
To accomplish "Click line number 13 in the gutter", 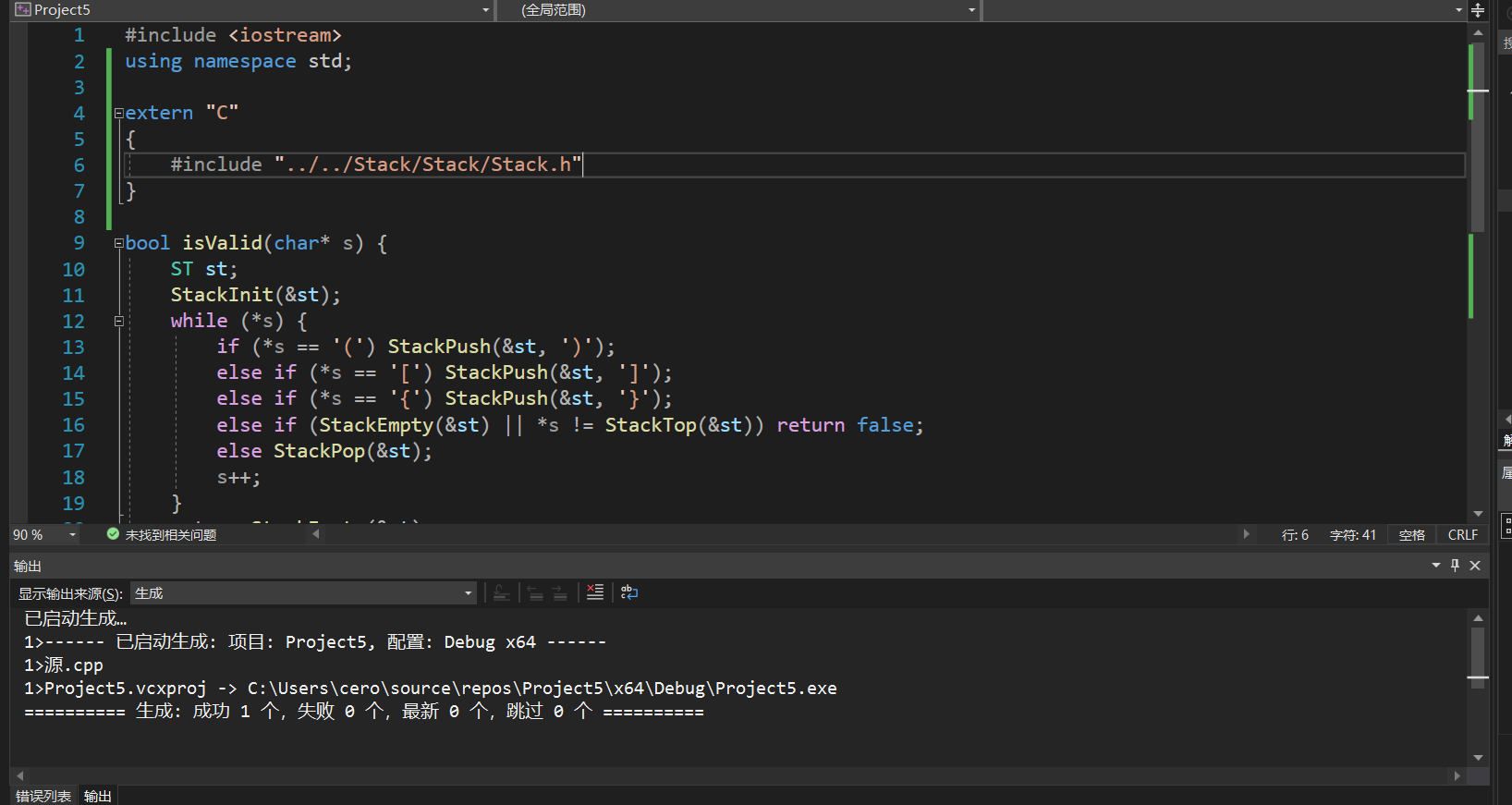I will pyautogui.click(x=73, y=348).
